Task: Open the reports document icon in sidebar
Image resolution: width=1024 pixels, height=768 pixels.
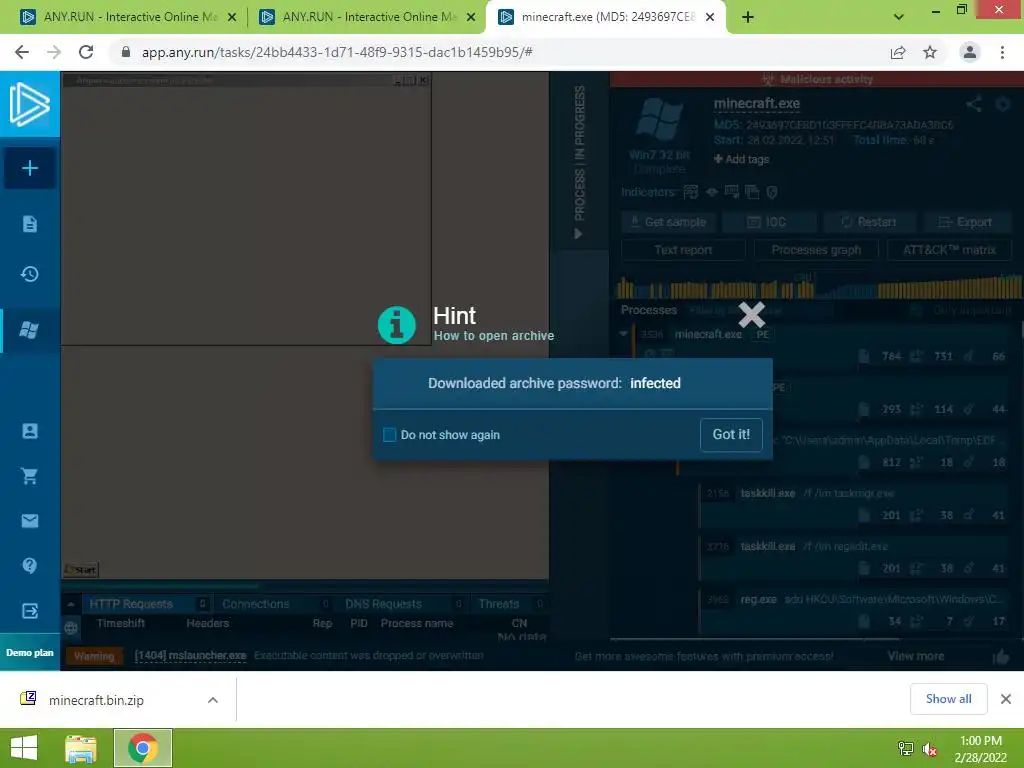Action: pyautogui.click(x=29, y=224)
